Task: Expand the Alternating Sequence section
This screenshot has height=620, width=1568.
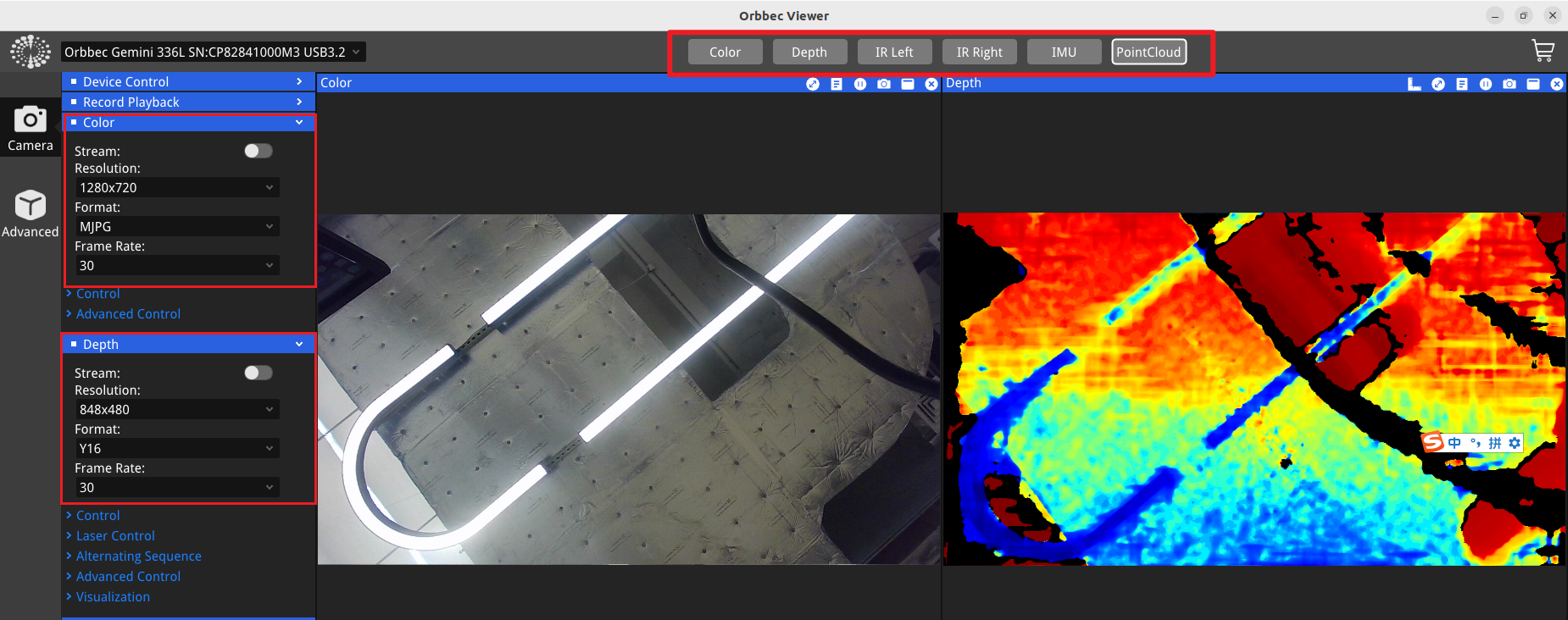Action: coord(138,556)
